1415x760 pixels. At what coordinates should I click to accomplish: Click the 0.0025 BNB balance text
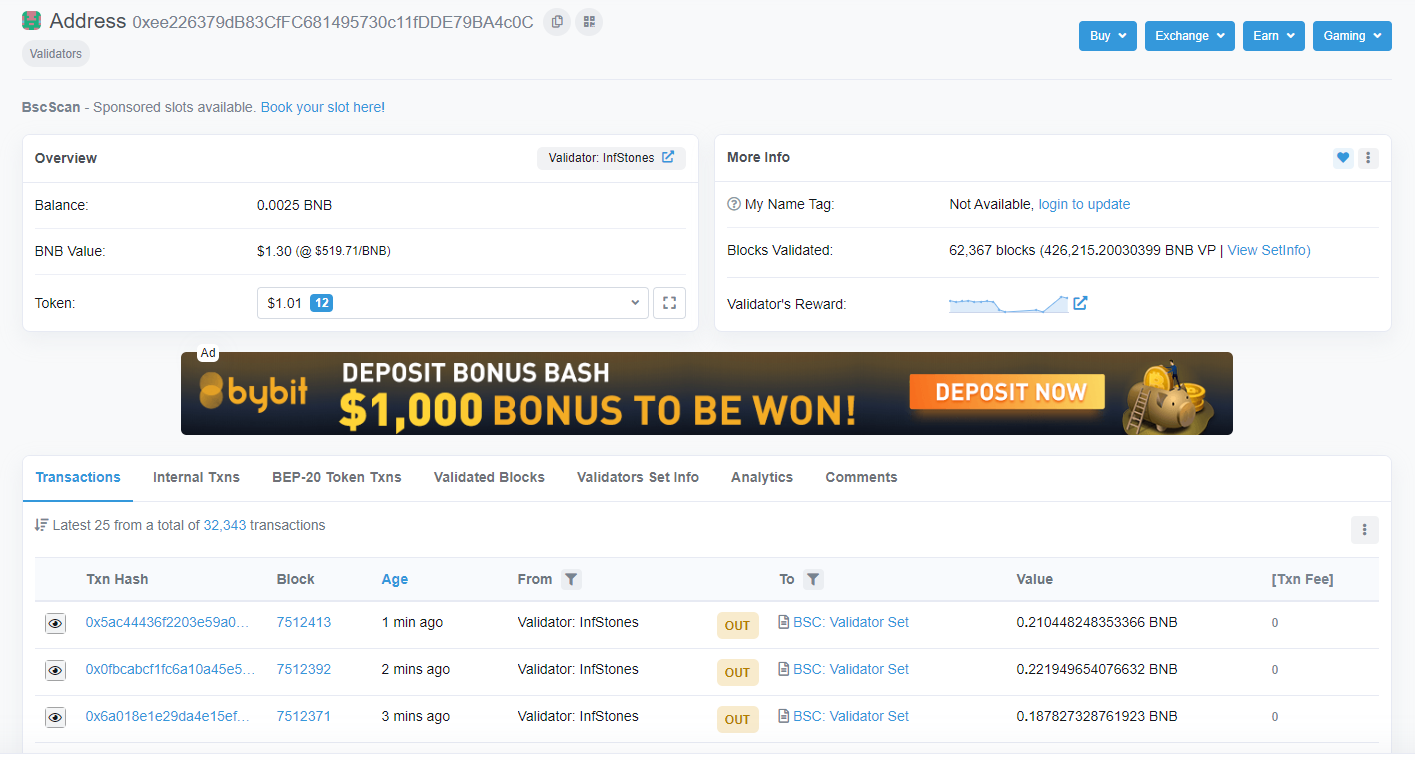(x=294, y=205)
